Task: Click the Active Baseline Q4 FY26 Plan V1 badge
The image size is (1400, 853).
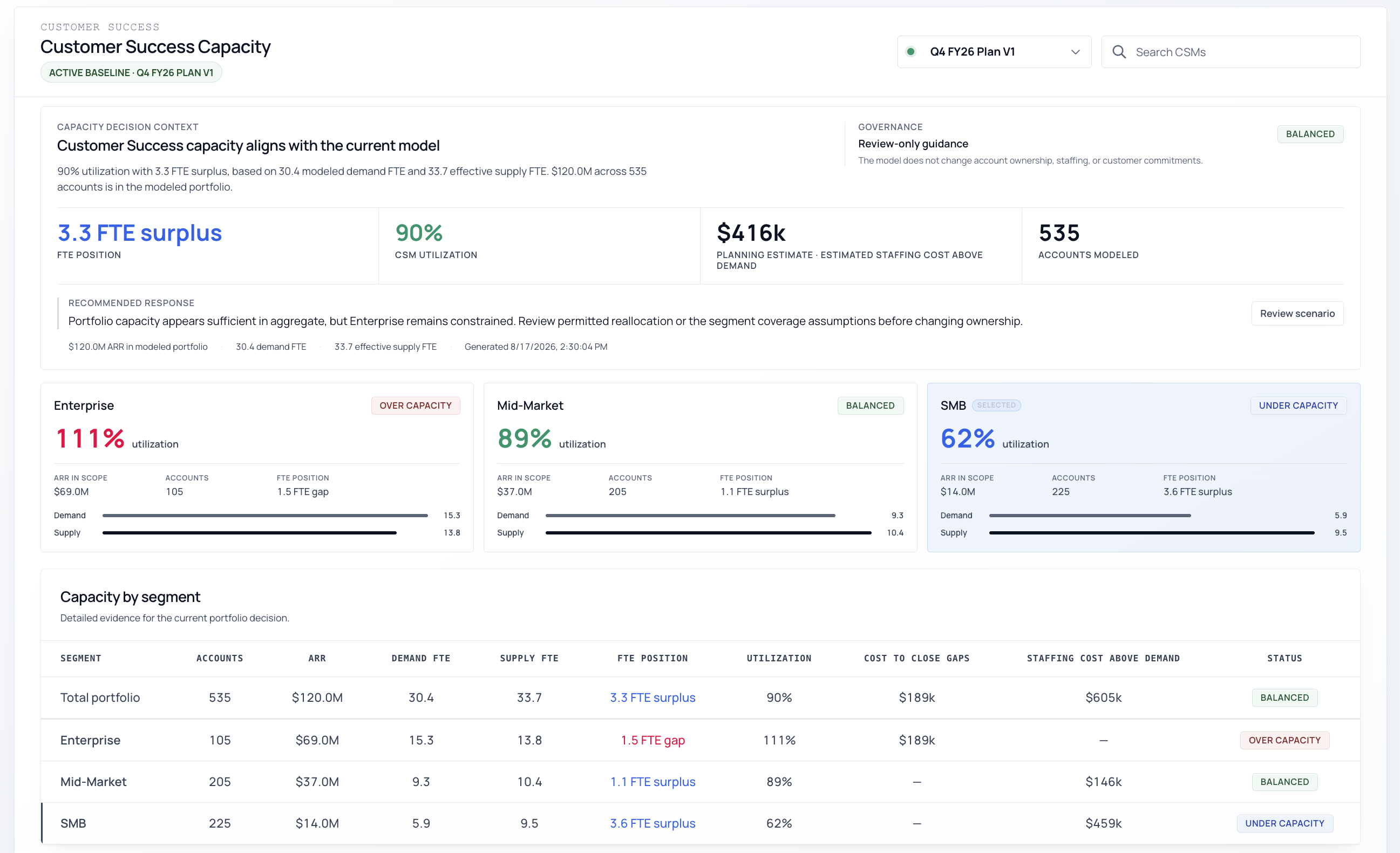Action: click(x=131, y=73)
